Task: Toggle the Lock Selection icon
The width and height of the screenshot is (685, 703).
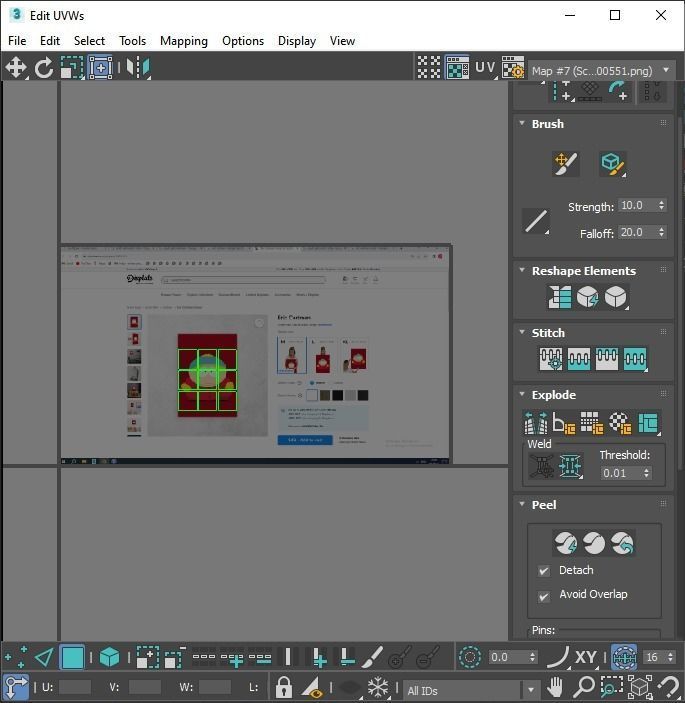Action: [x=284, y=687]
